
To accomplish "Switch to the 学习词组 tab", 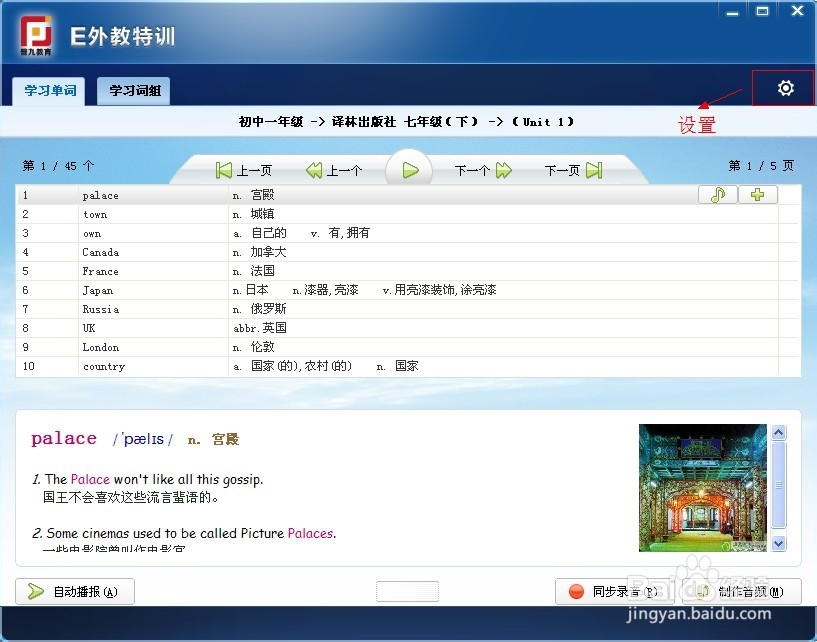I will pos(134,91).
